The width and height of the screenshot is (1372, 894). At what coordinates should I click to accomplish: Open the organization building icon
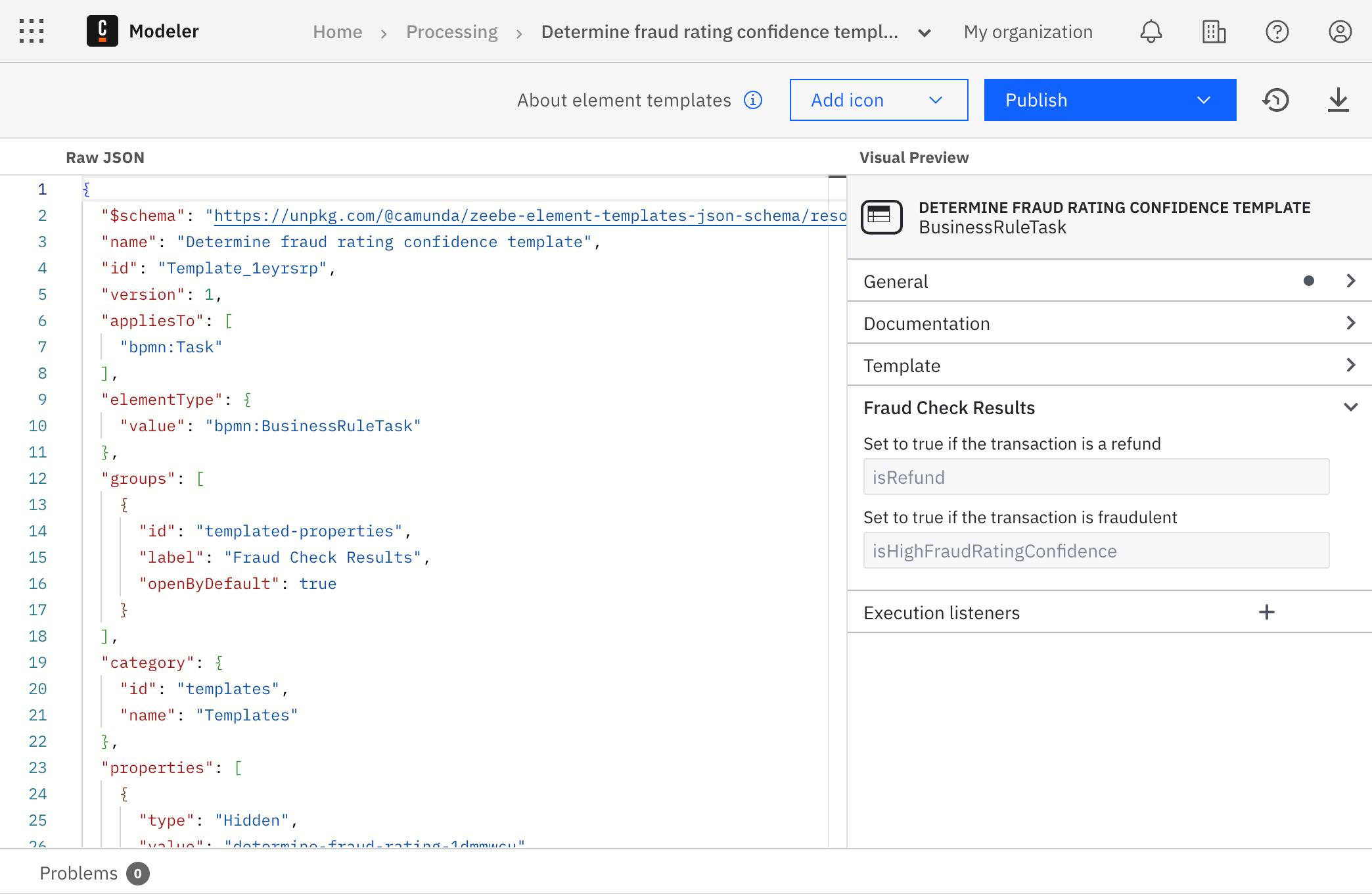pyautogui.click(x=1214, y=32)
